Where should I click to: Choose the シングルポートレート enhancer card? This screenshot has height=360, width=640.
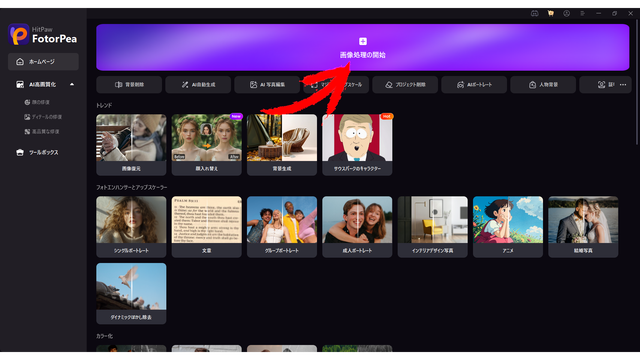tap(131, 227)
